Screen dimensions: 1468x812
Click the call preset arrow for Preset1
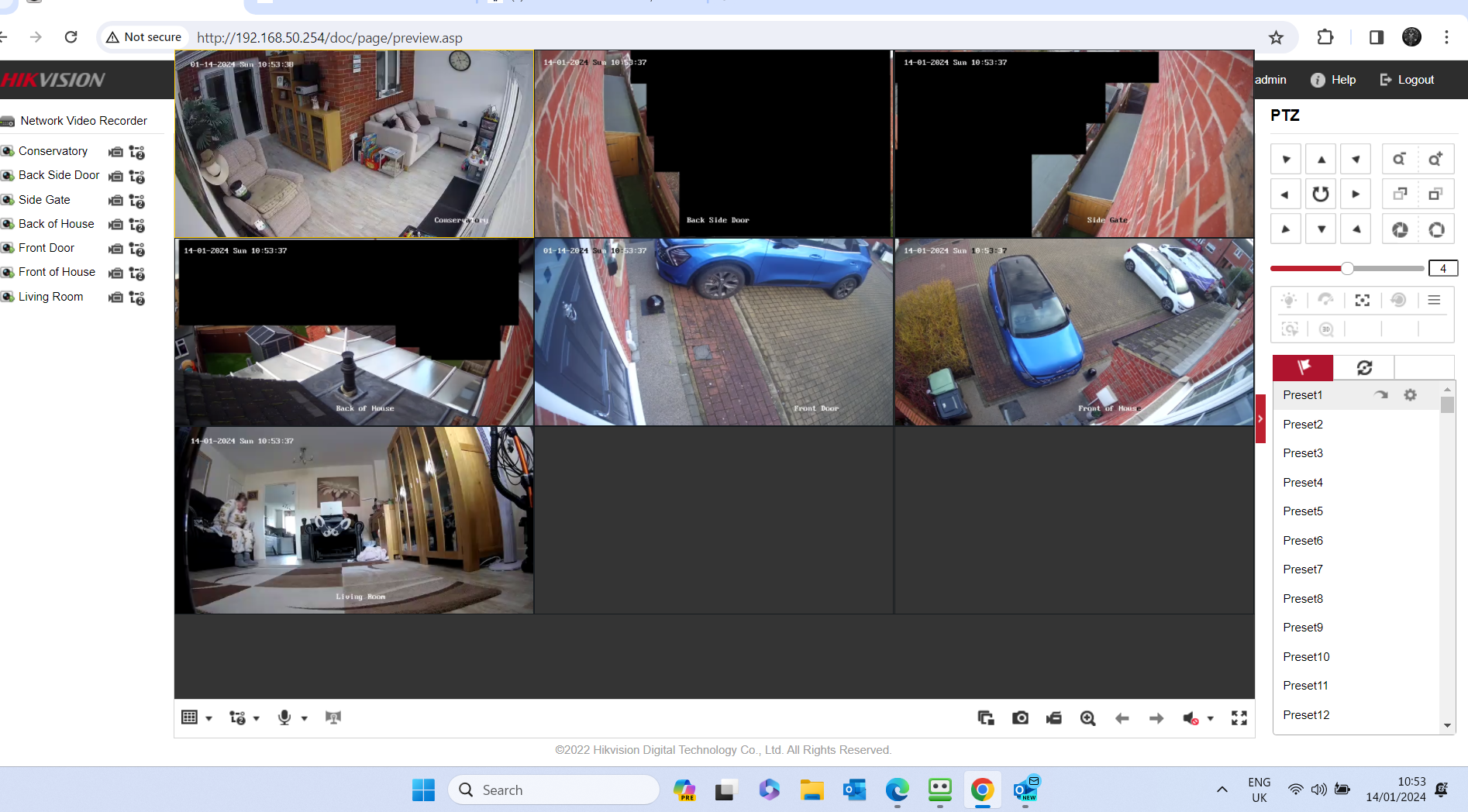pyautogui.click(x=1380, y=395)
